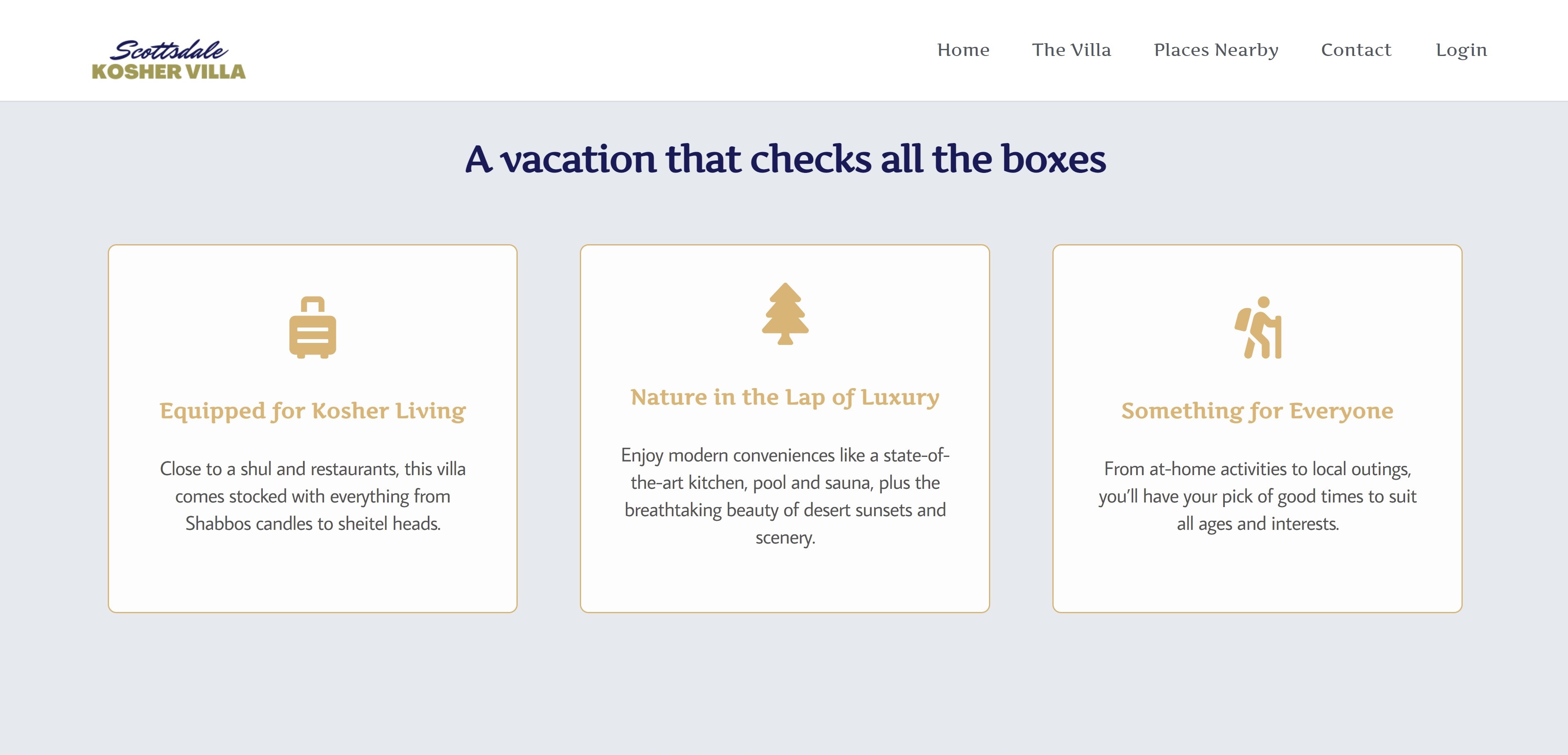Screen dimensions: 1568x755
Task: Click the 'A vacation that checks all the boxes' title
Action: coord(785,159)
